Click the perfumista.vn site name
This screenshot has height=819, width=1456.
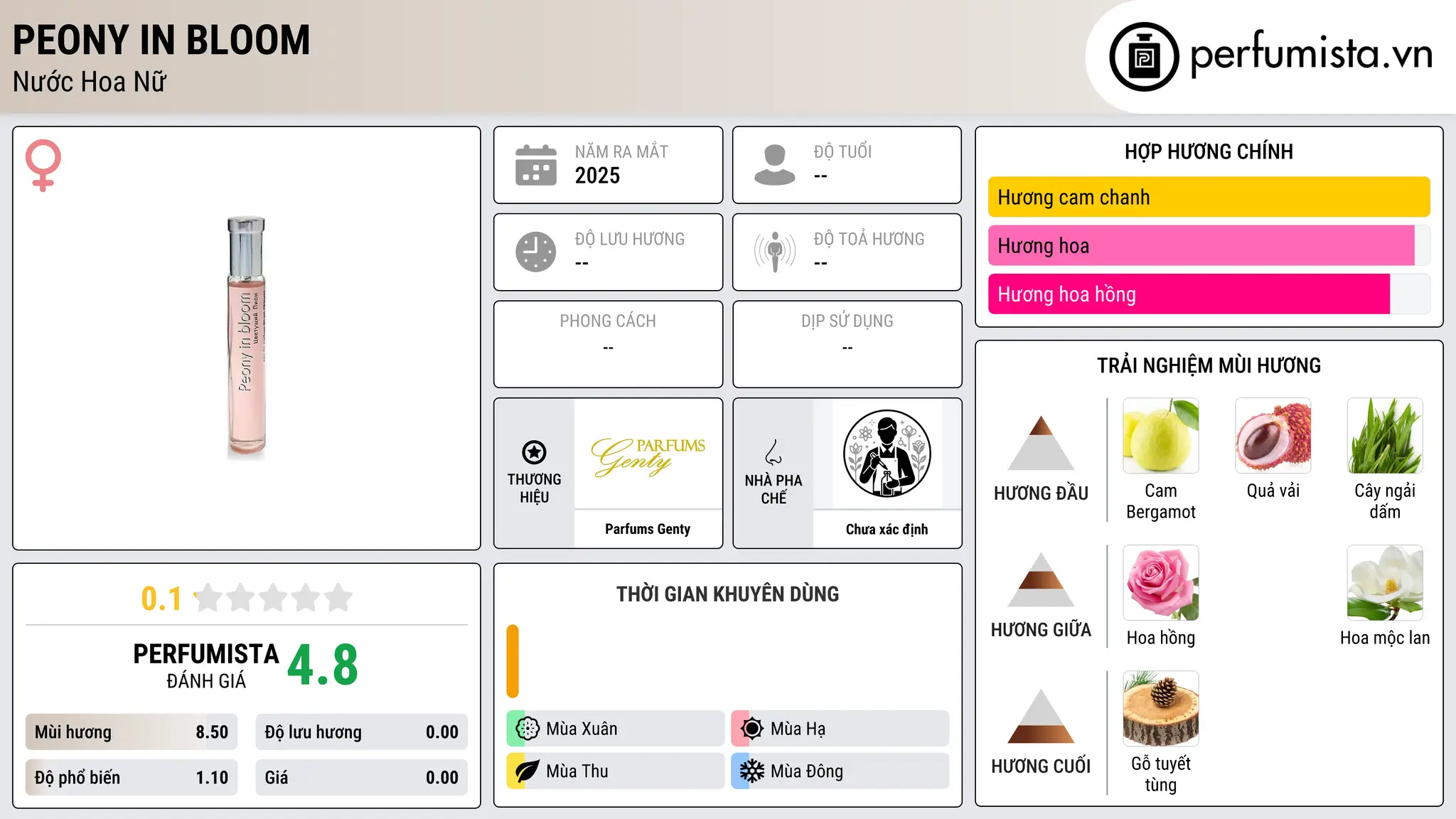(x=1311, y=54)
